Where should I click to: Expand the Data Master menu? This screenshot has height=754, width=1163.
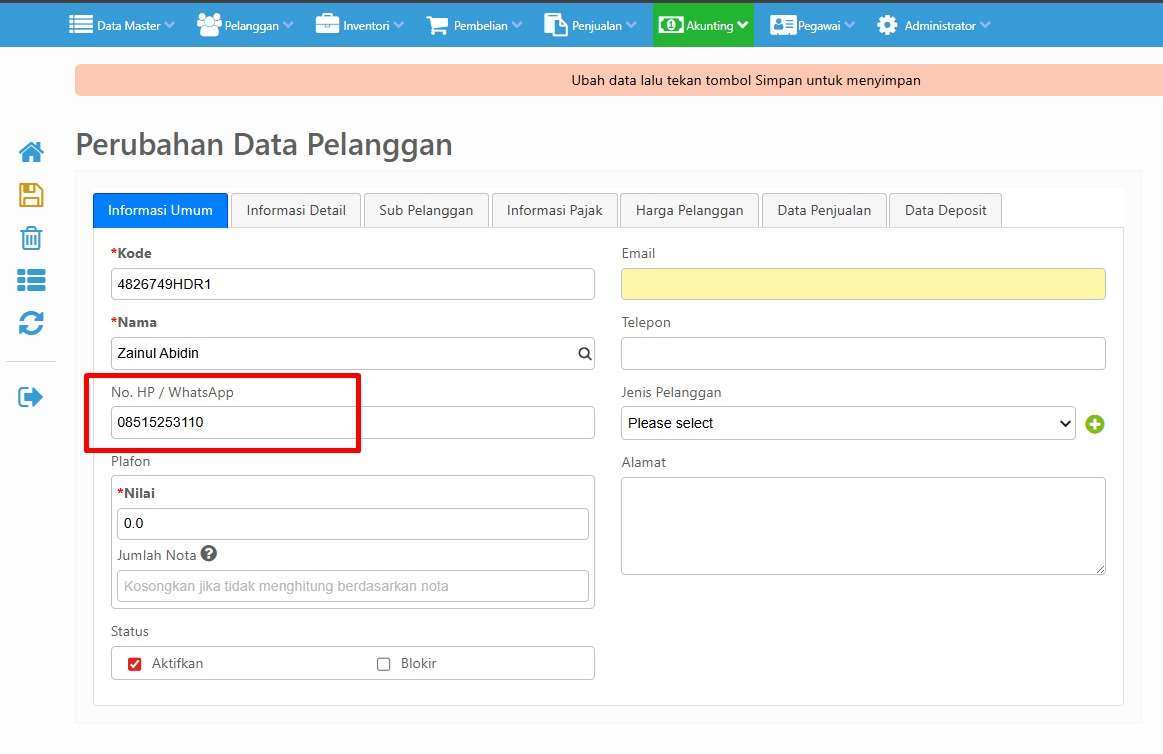pyautogui.click(x=121, y=25)
